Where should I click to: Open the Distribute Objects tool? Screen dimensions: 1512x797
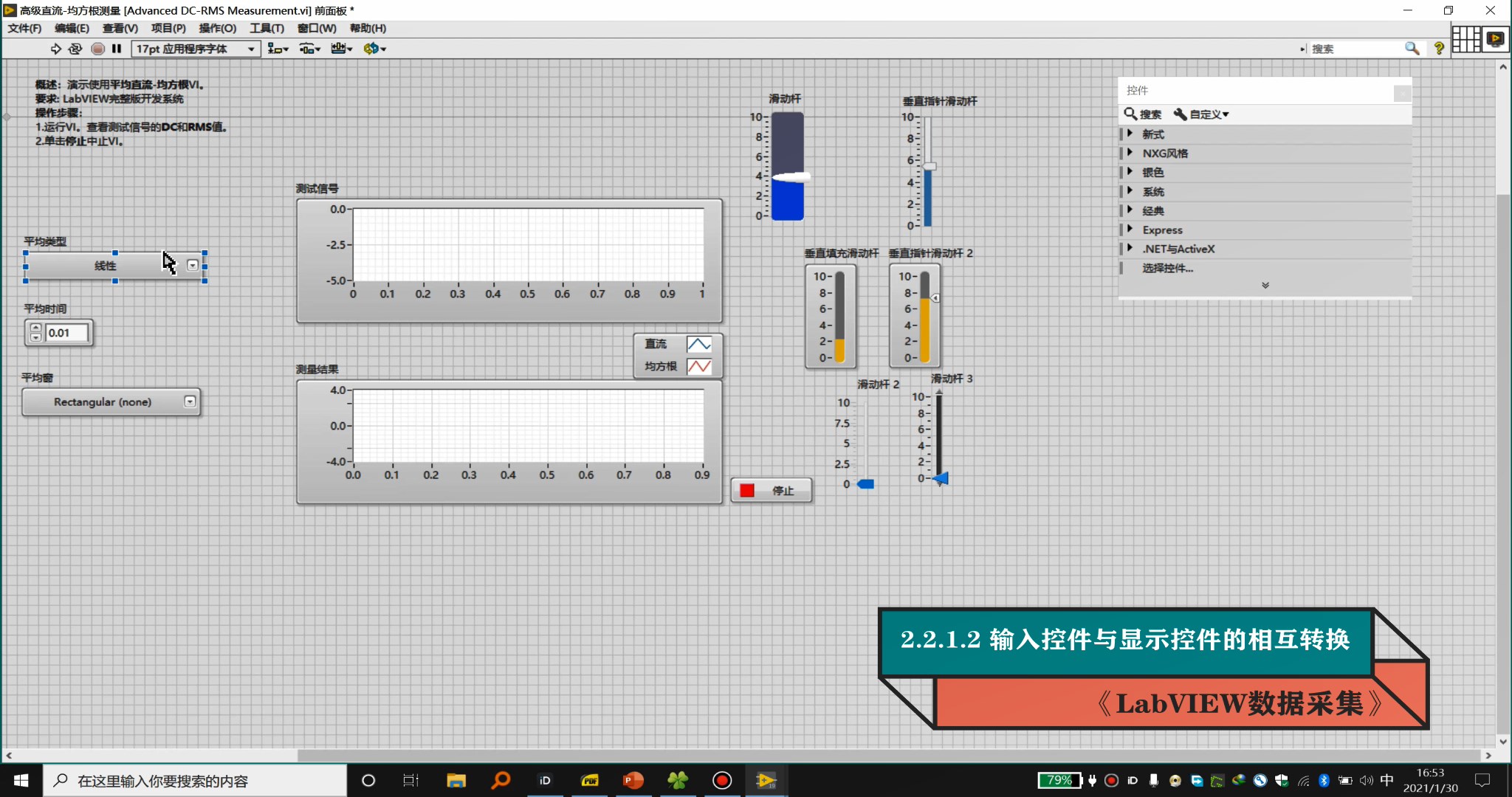tap(309, 49)
